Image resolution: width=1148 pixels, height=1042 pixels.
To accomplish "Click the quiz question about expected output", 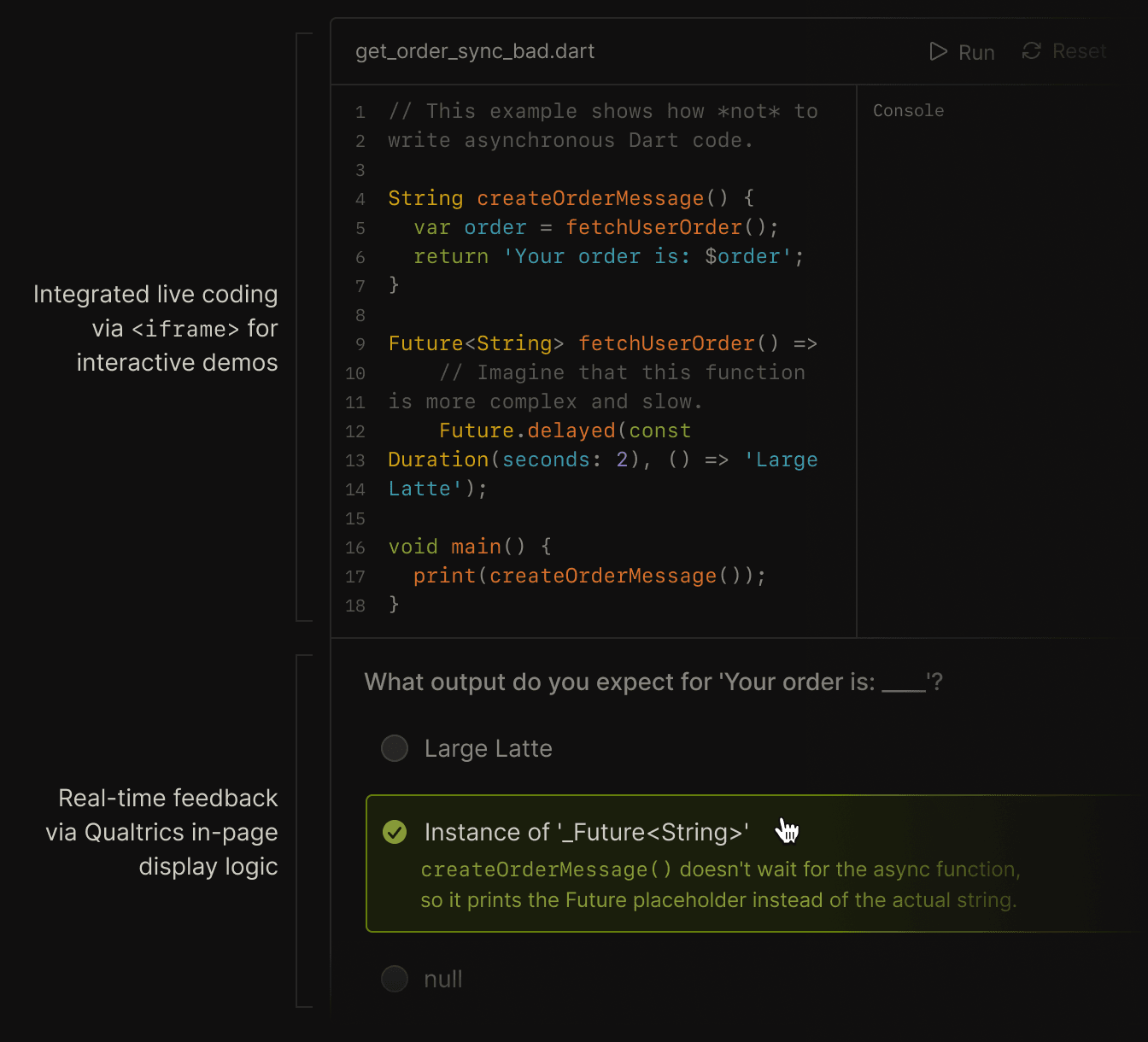I will click(652, 682).
